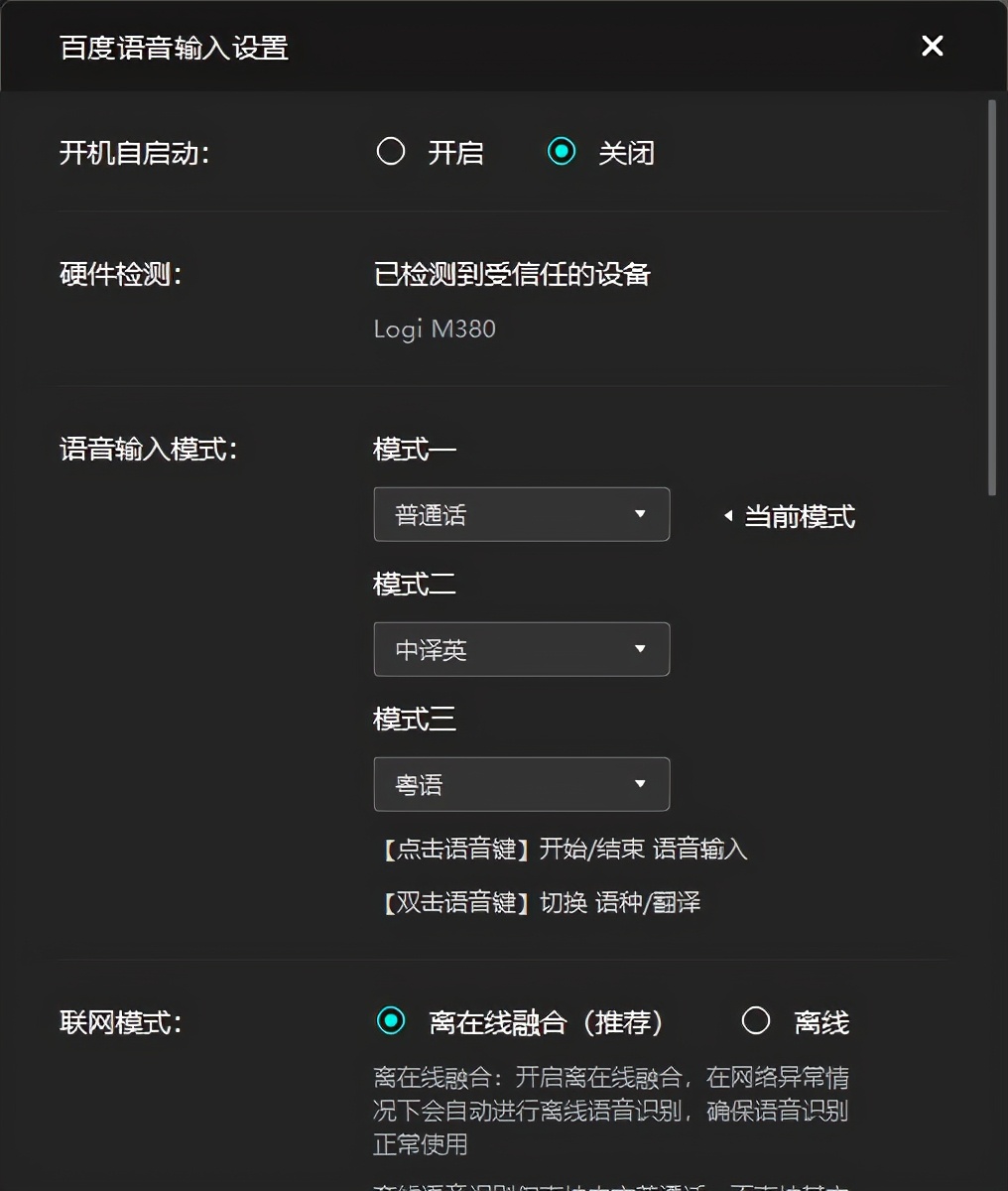This screenshot has width=1008, height=1191.
Task: Open the 模式三 dropdown showing 粤语
Action: click(x=521, y=784)
